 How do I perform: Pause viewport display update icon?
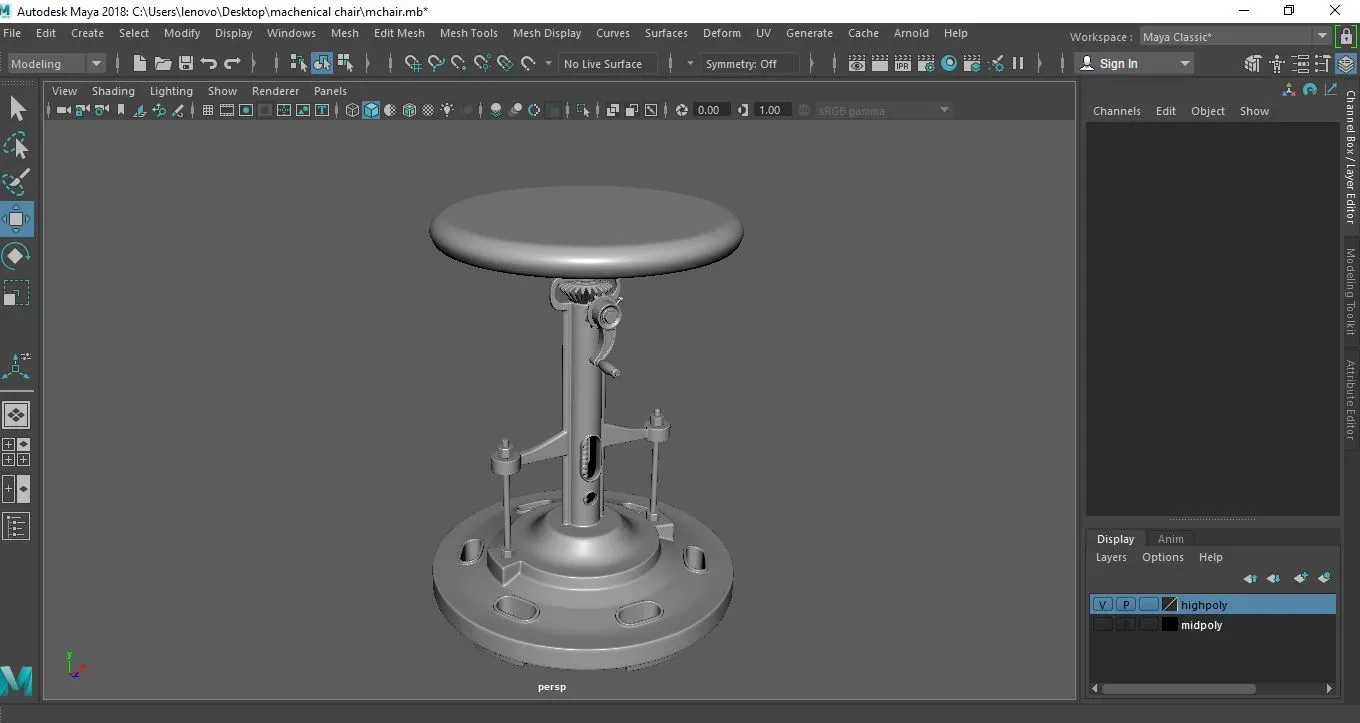coord(1018,63)
